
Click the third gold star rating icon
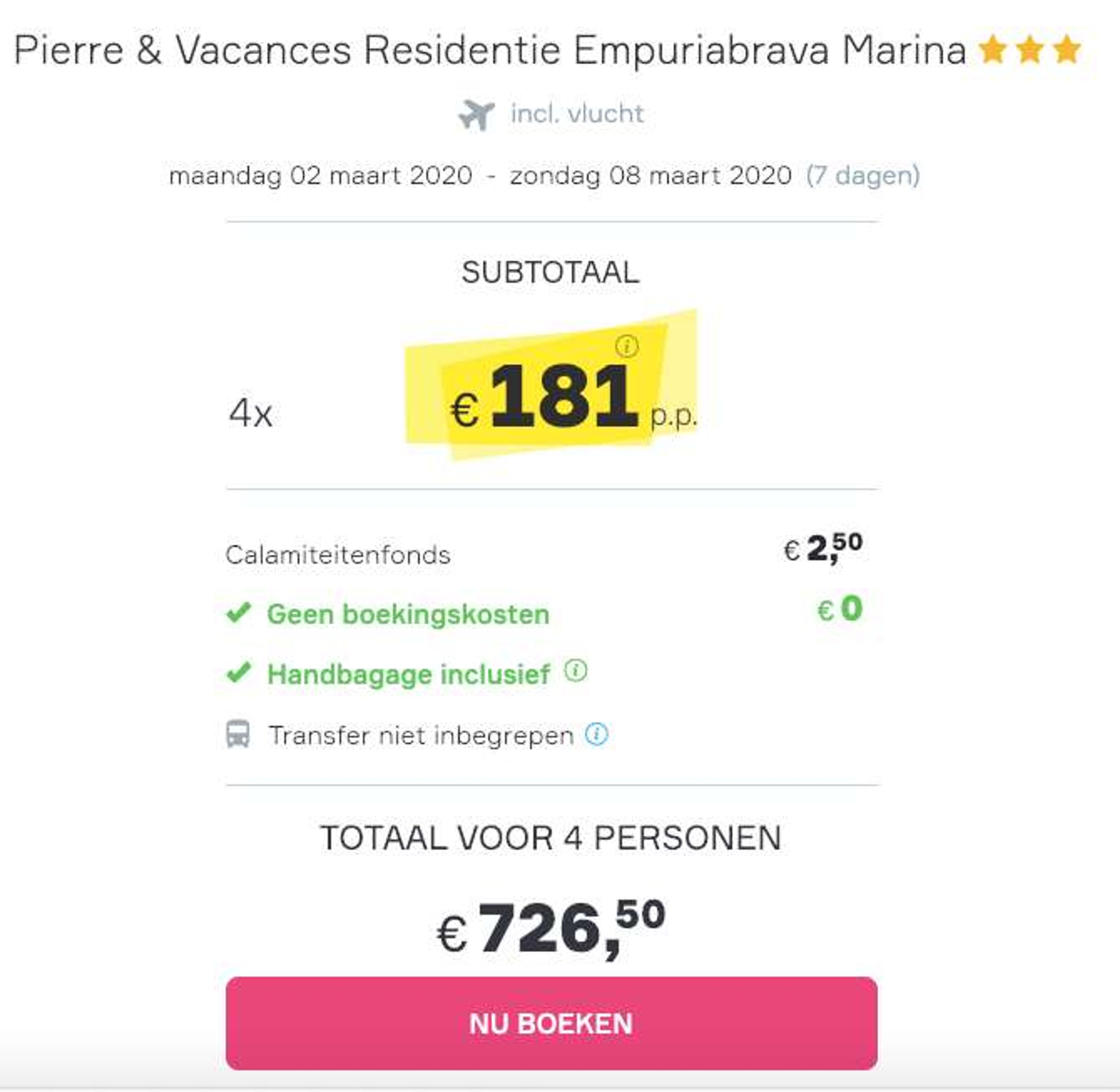(x=1067, y=50)
